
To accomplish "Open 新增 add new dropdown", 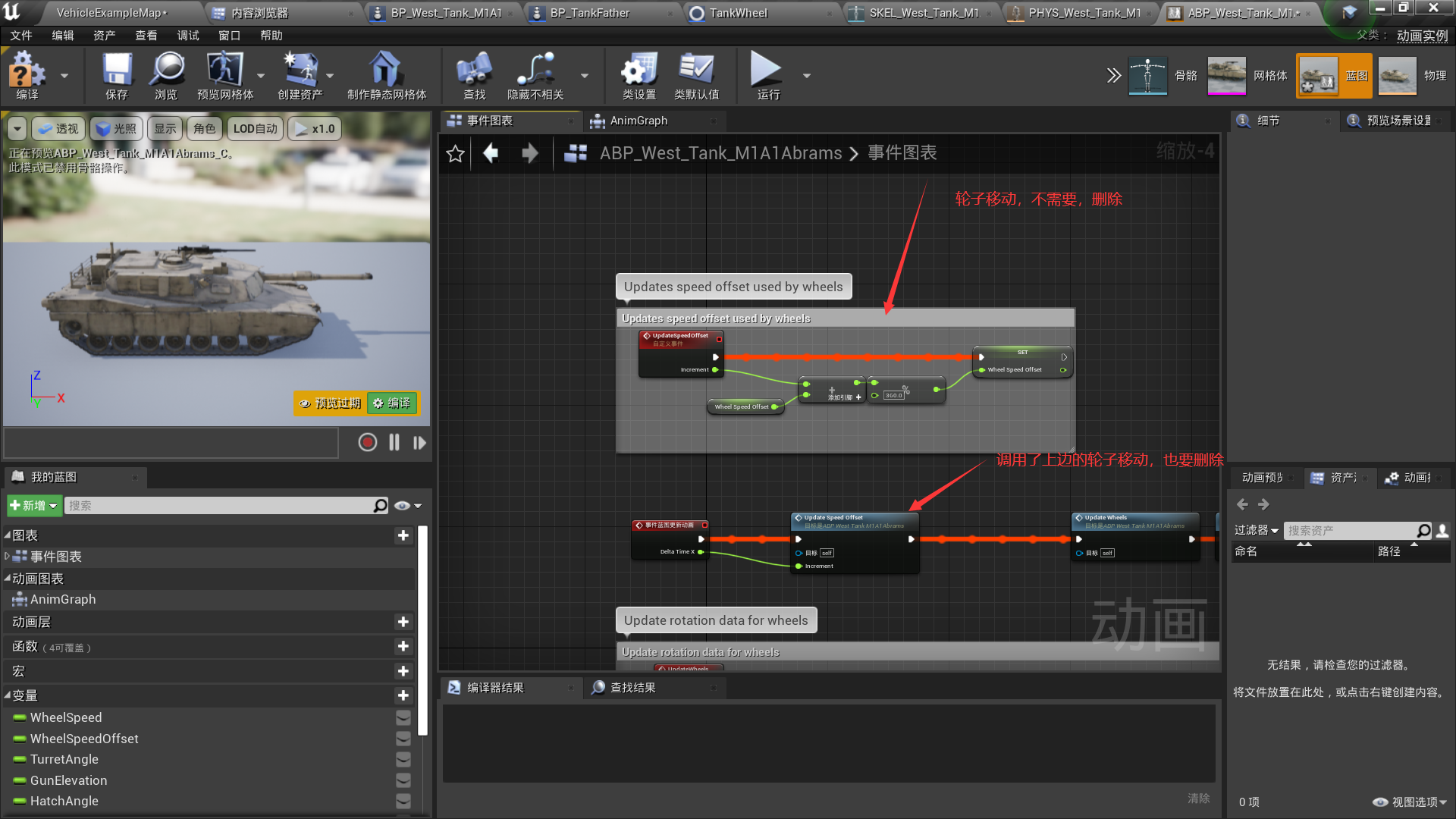I will point(34,506).
